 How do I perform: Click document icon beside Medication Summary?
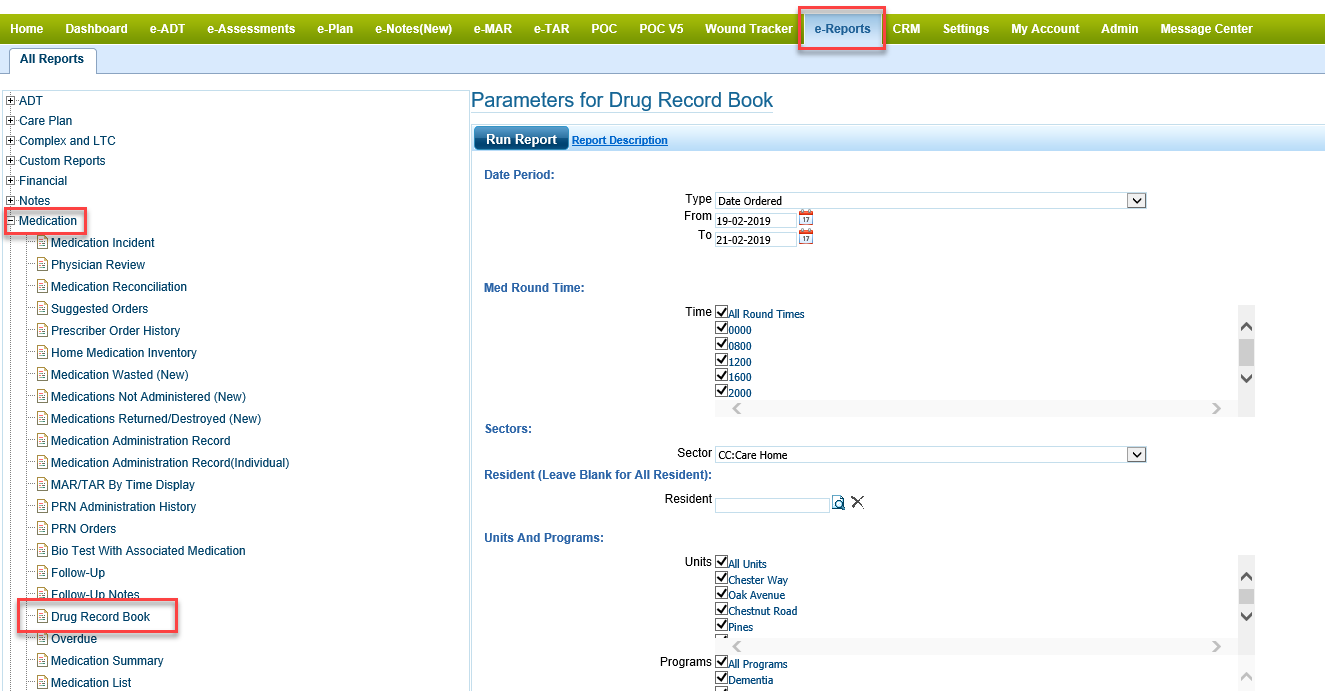pos(42,660)
